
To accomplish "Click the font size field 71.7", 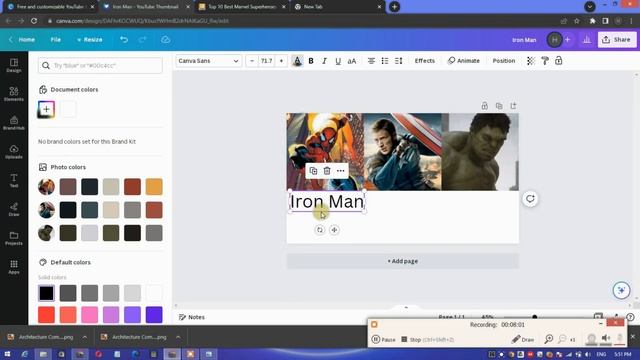I will [x=267, y=61].
